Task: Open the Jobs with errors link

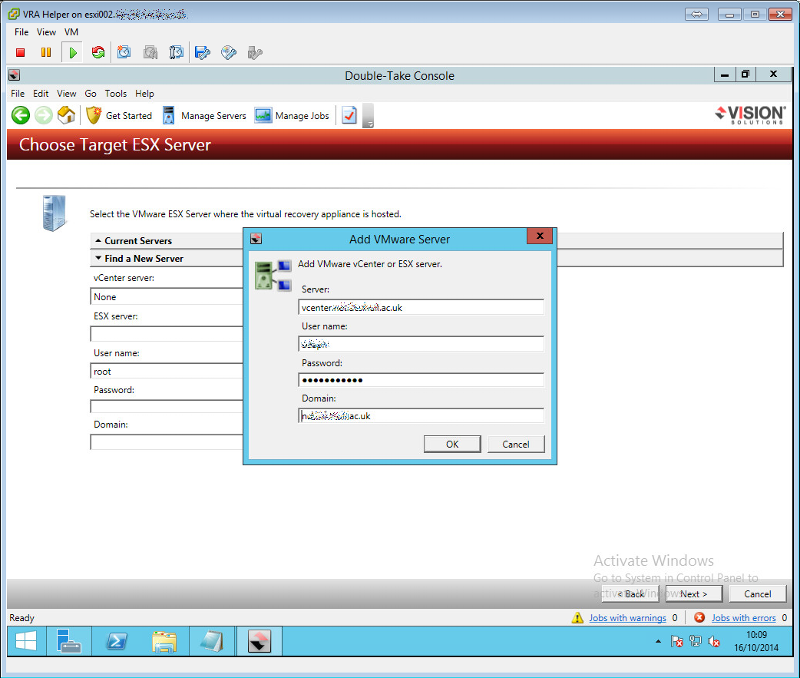Action: (743, 618)
